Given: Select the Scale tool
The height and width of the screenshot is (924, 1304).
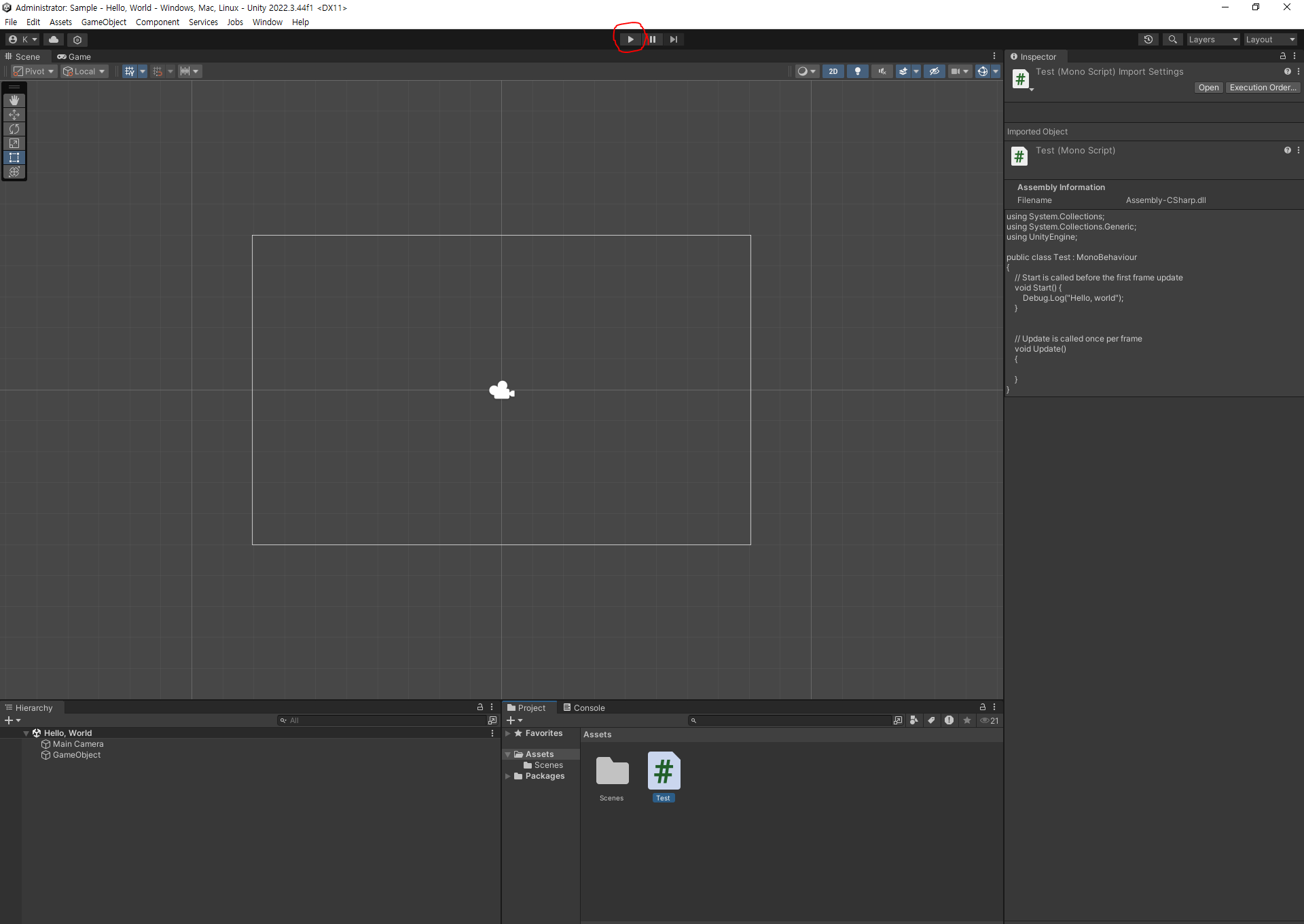Looking at the screenshot, I should coord(14,143).
